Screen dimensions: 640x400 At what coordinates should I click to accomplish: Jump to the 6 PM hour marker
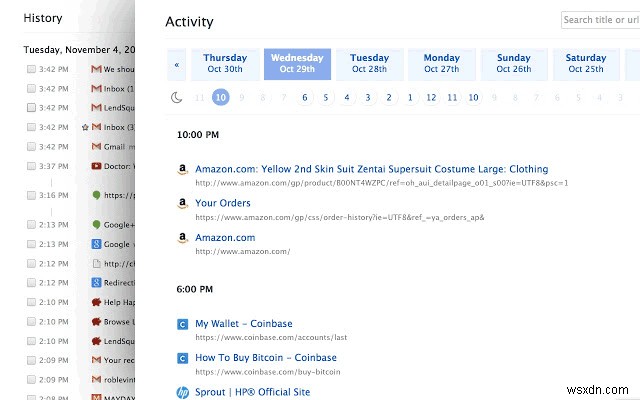coord(304,97)
